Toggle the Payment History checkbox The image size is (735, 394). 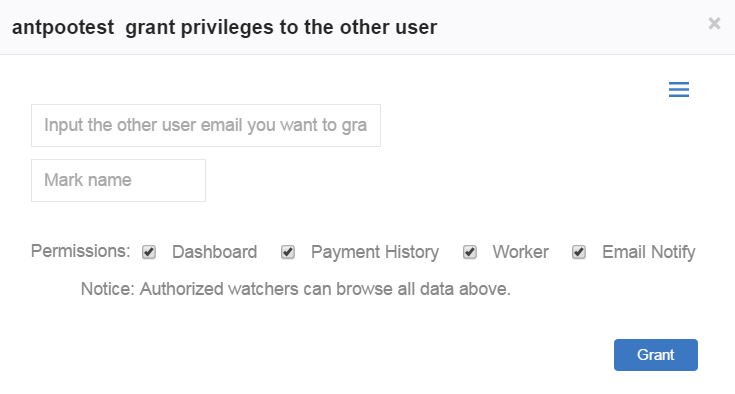pyautogui.click(x=288, y=252)
